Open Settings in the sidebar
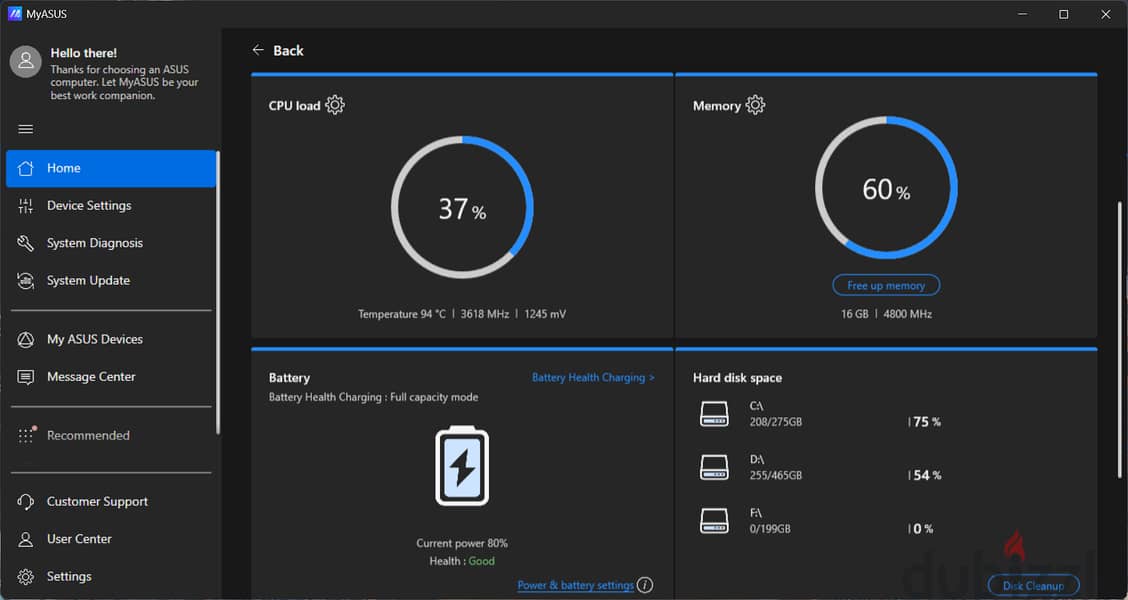Viewport: 1128px width, 600px height. click(x=111, y=577)
